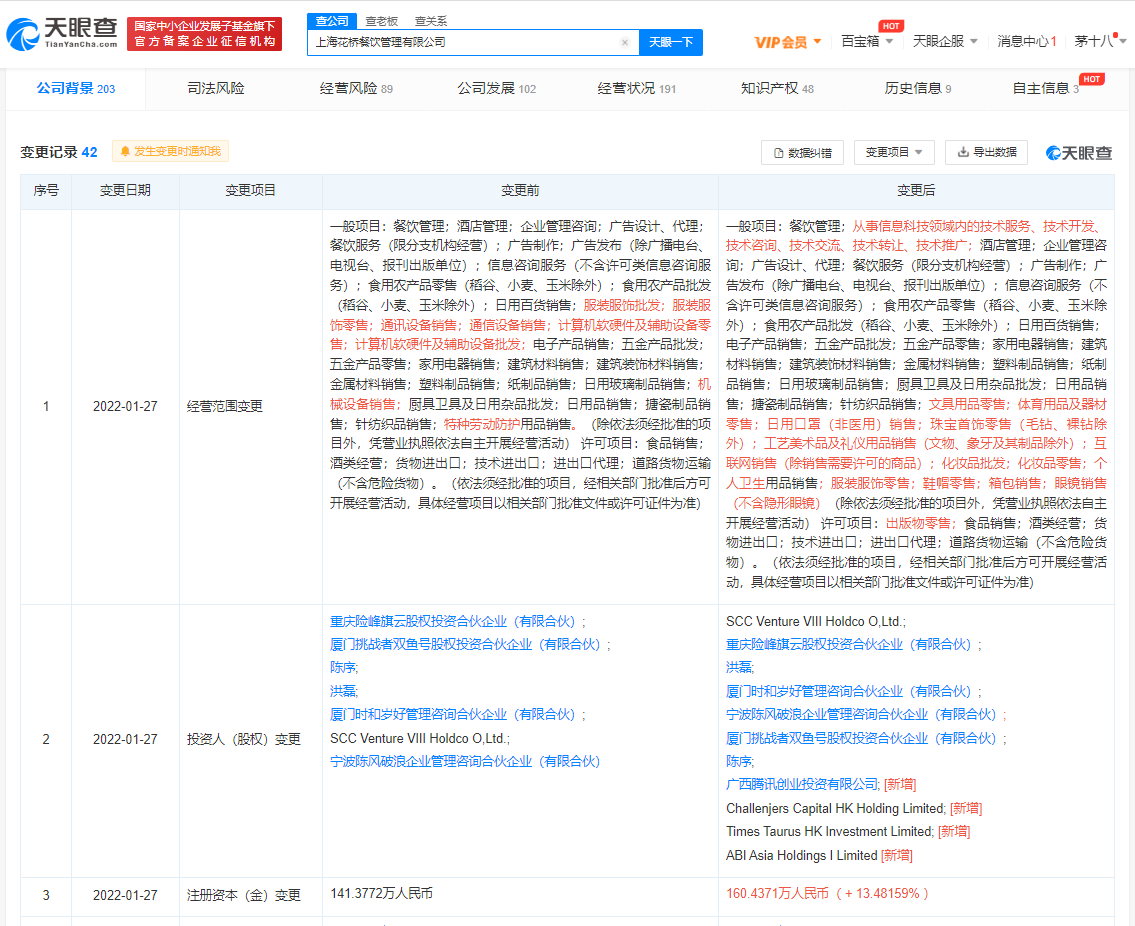1135x926 pixels.
Task: Click the bell change notification badge
Action: click(x=170, y=151)
